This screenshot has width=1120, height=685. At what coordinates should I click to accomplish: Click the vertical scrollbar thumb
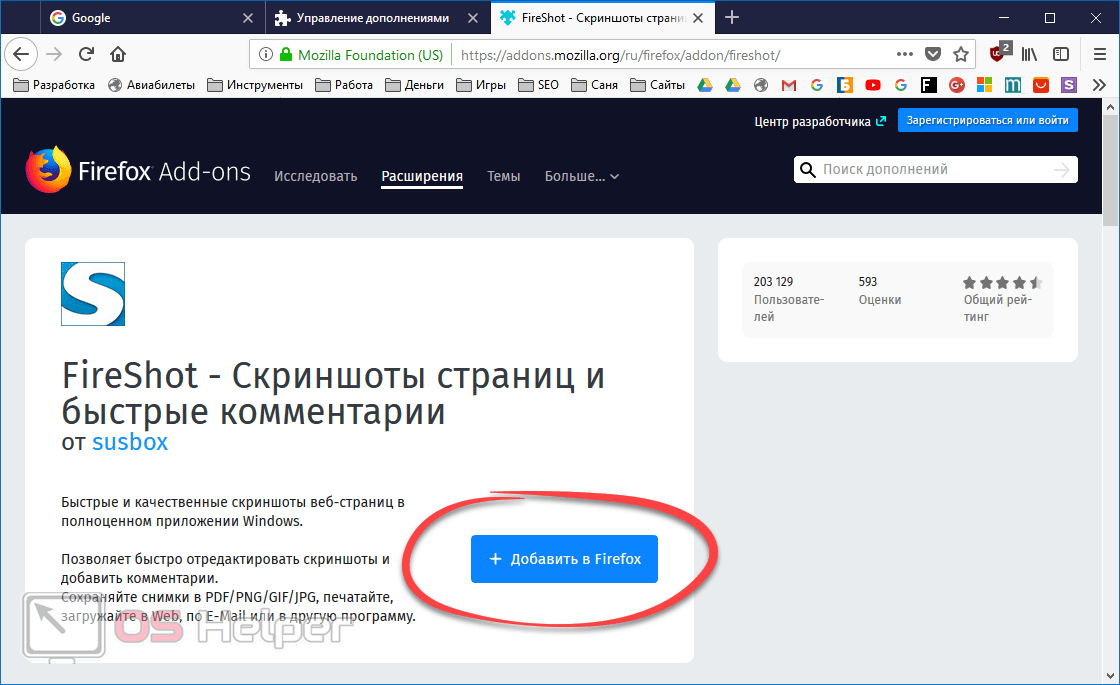click(x=1110, y=171)
